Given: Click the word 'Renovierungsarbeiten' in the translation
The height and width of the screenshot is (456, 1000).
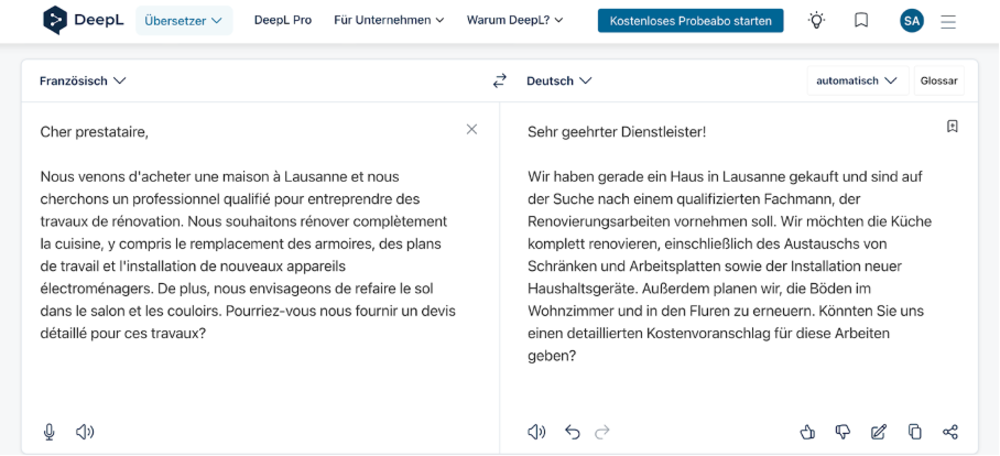Looking at the screenshot, I should click(x=601, y=222).
